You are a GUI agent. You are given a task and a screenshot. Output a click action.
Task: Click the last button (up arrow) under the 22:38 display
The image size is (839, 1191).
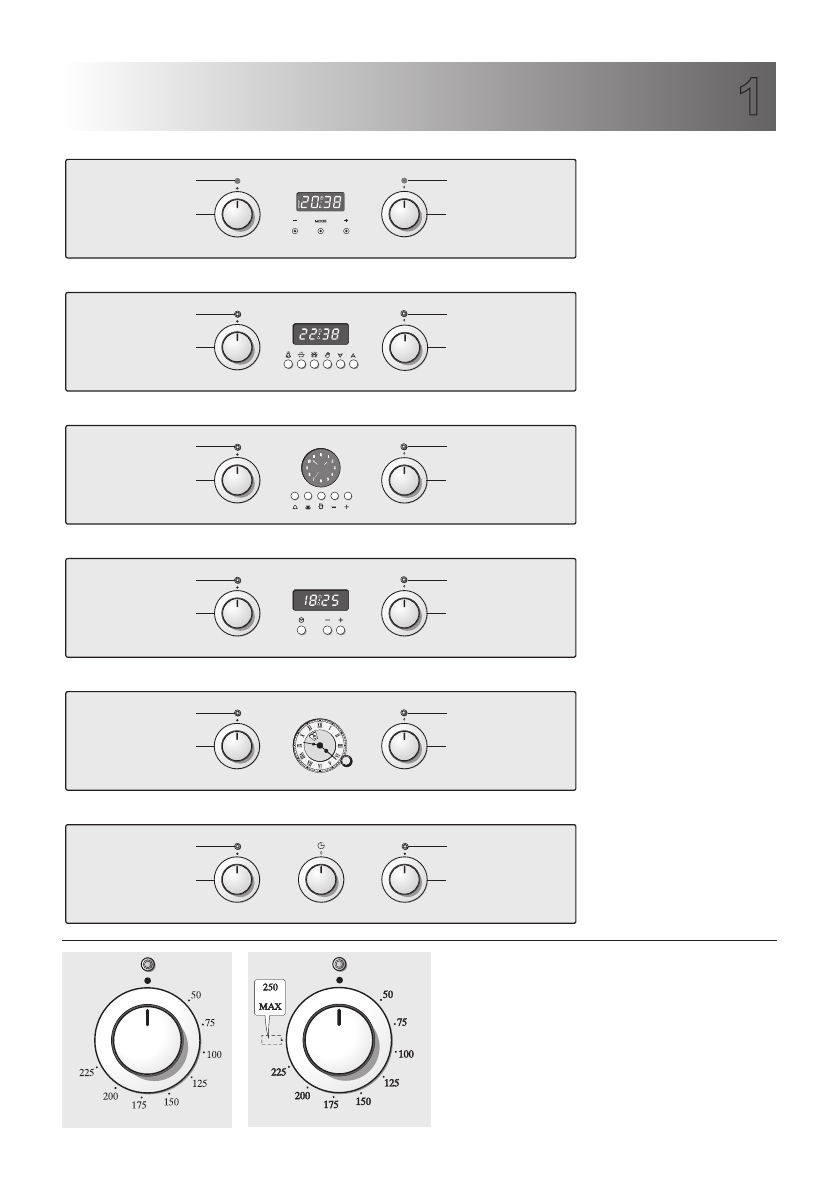[354, 365]
